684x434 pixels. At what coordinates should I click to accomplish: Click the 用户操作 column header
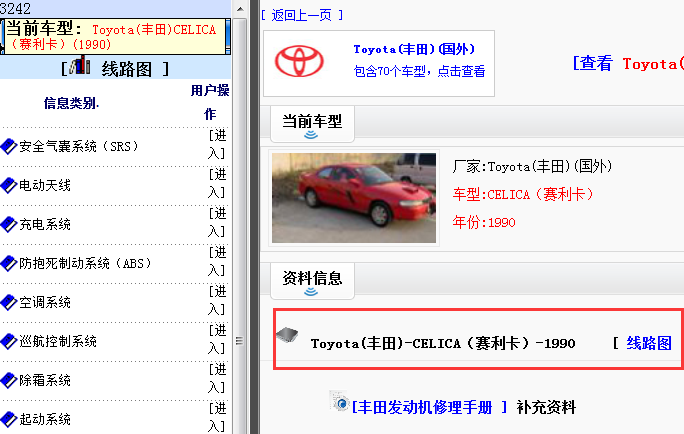(x=210, y=102)
